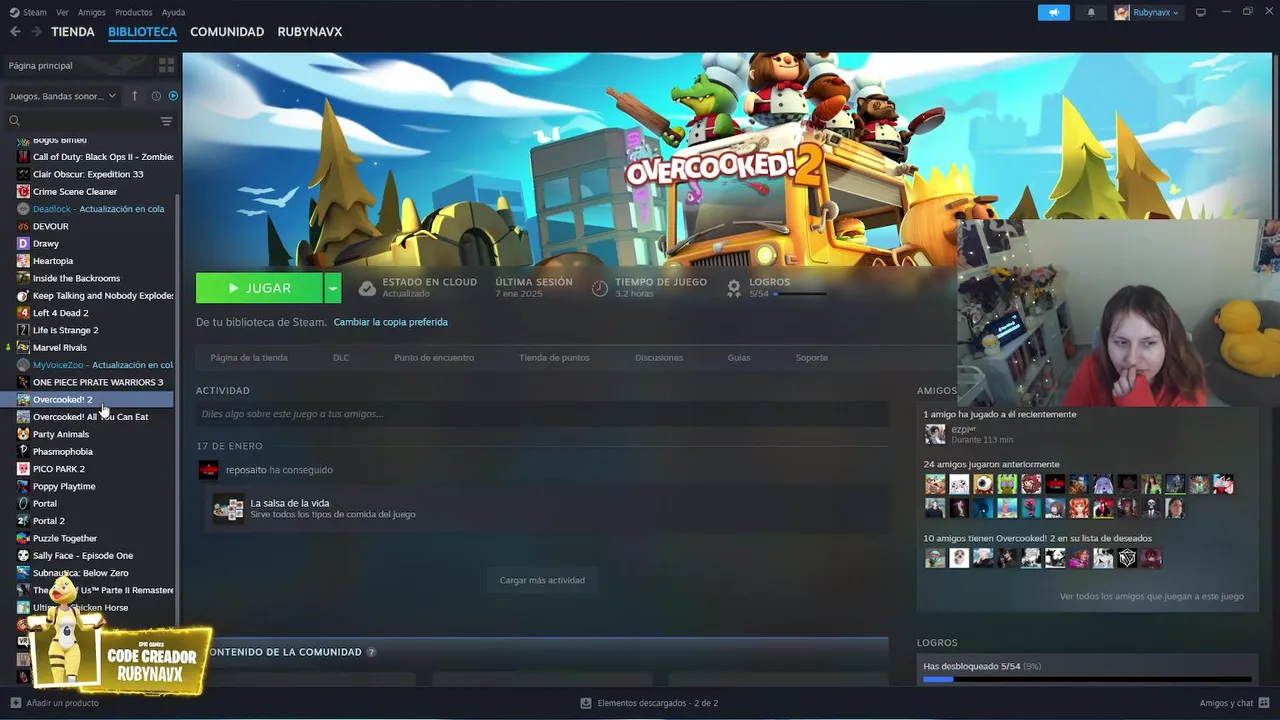Open the Amigos menu
The height and width of the screenshot is (720, 1280).
click(92, 12)
